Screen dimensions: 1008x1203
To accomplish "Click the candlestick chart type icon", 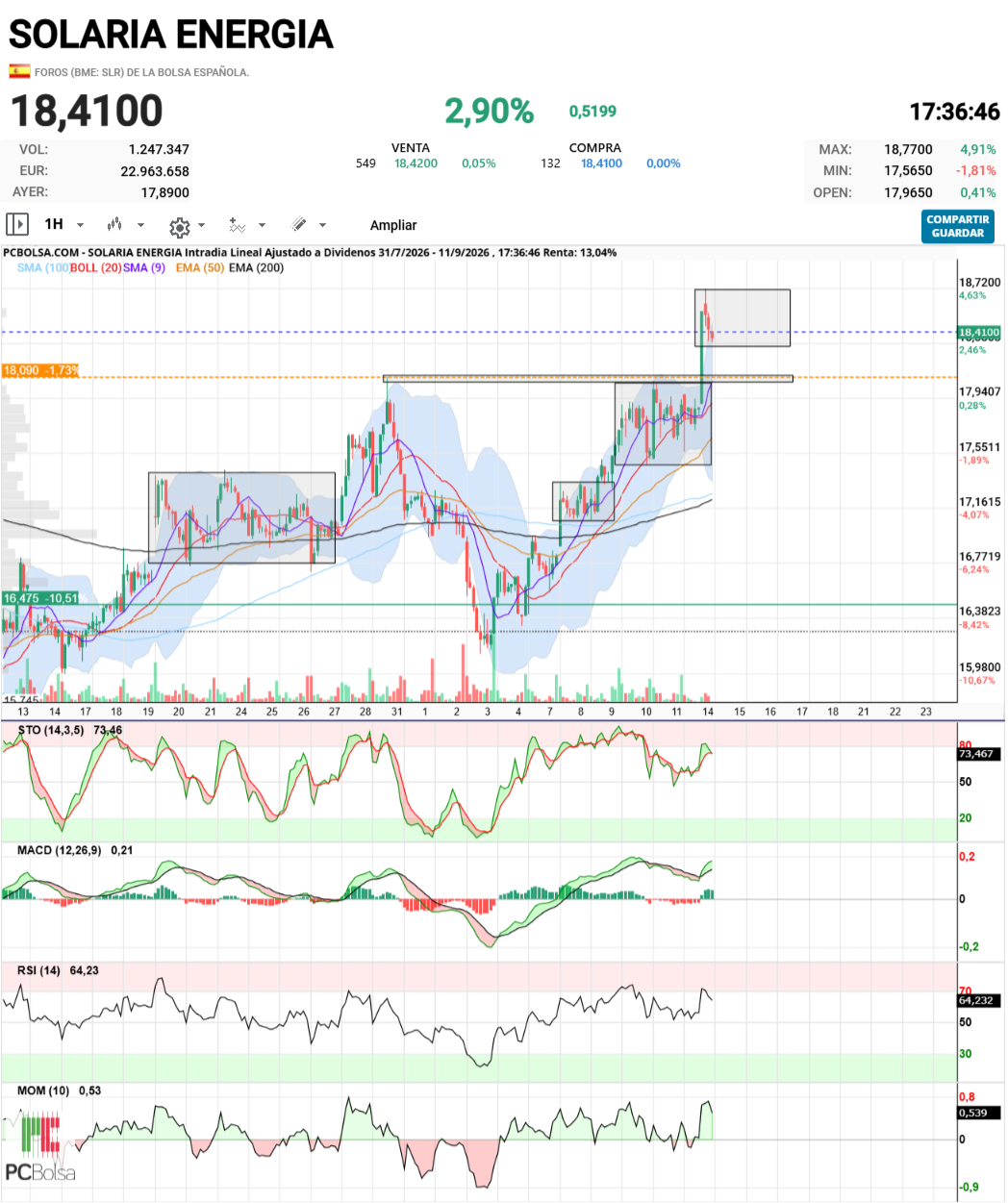I will click(x=115, y=224).
